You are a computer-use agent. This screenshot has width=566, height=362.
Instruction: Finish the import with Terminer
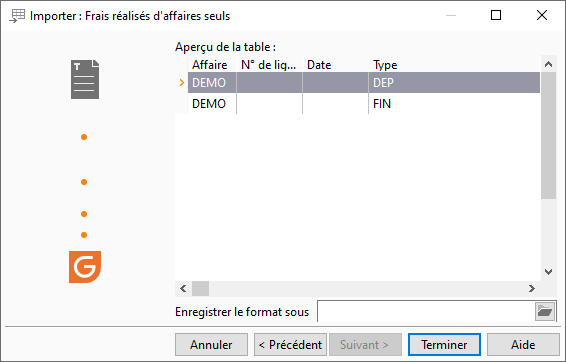click(x=444, y=345)
